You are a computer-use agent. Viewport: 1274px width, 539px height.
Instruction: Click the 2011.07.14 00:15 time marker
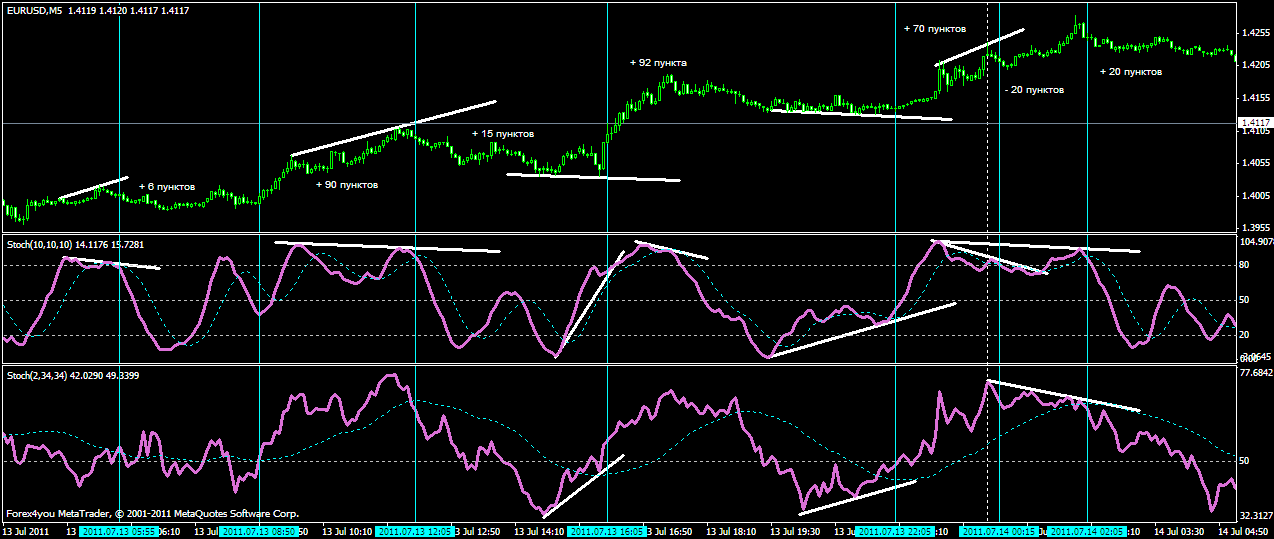coord(998,531)
